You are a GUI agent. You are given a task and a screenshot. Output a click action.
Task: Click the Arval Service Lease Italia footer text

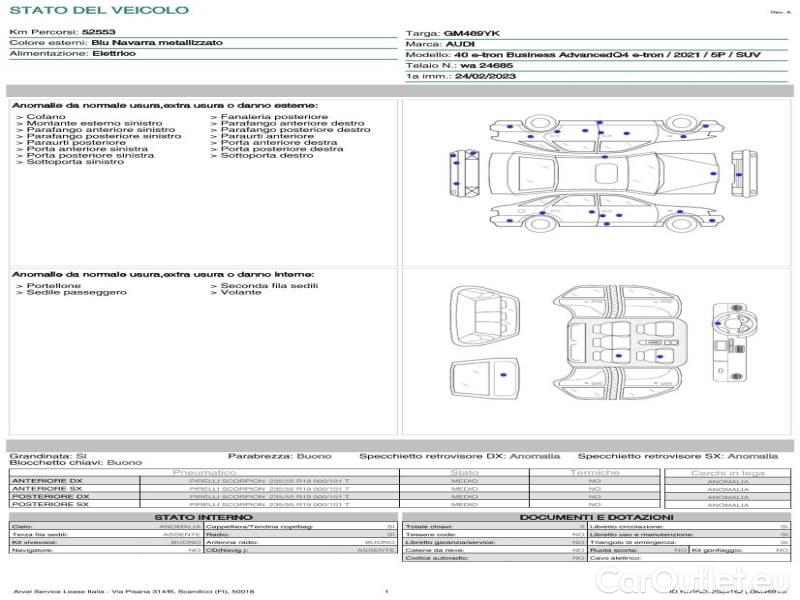point(132,592)
